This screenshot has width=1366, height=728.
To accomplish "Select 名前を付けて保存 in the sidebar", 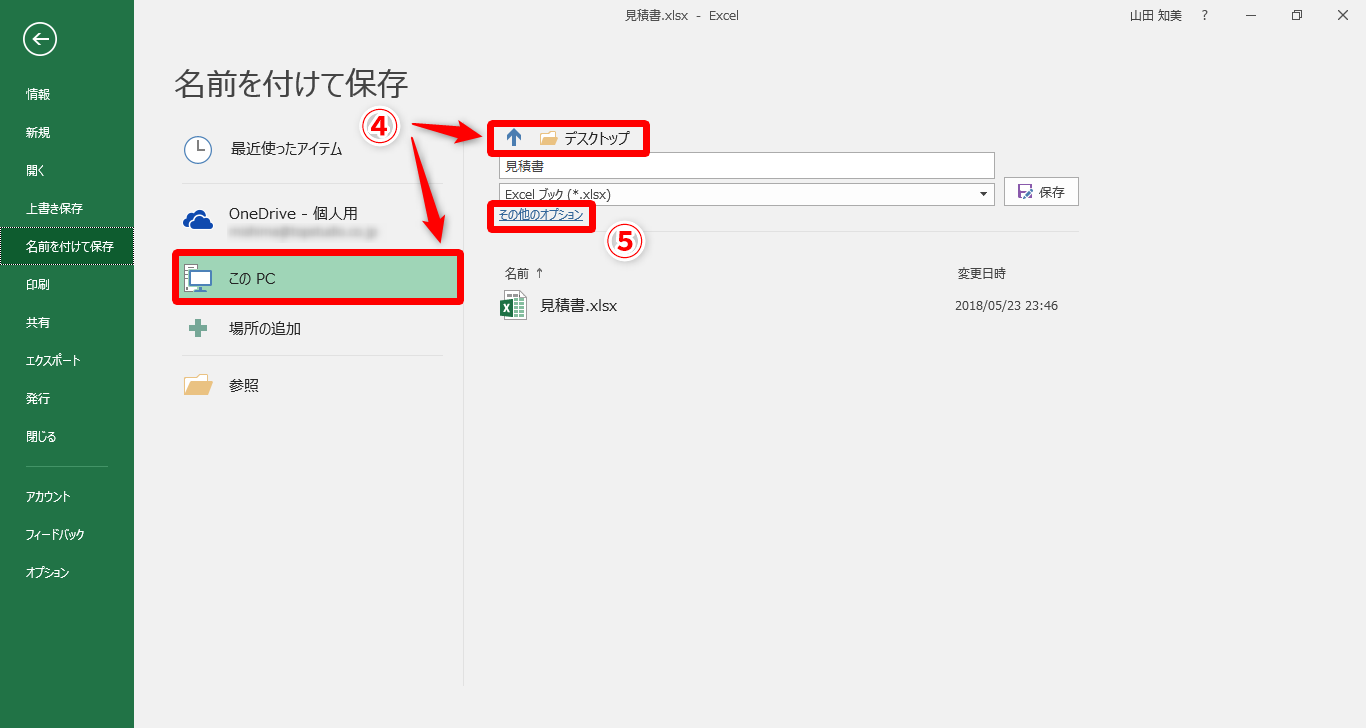I will (67, 246).
